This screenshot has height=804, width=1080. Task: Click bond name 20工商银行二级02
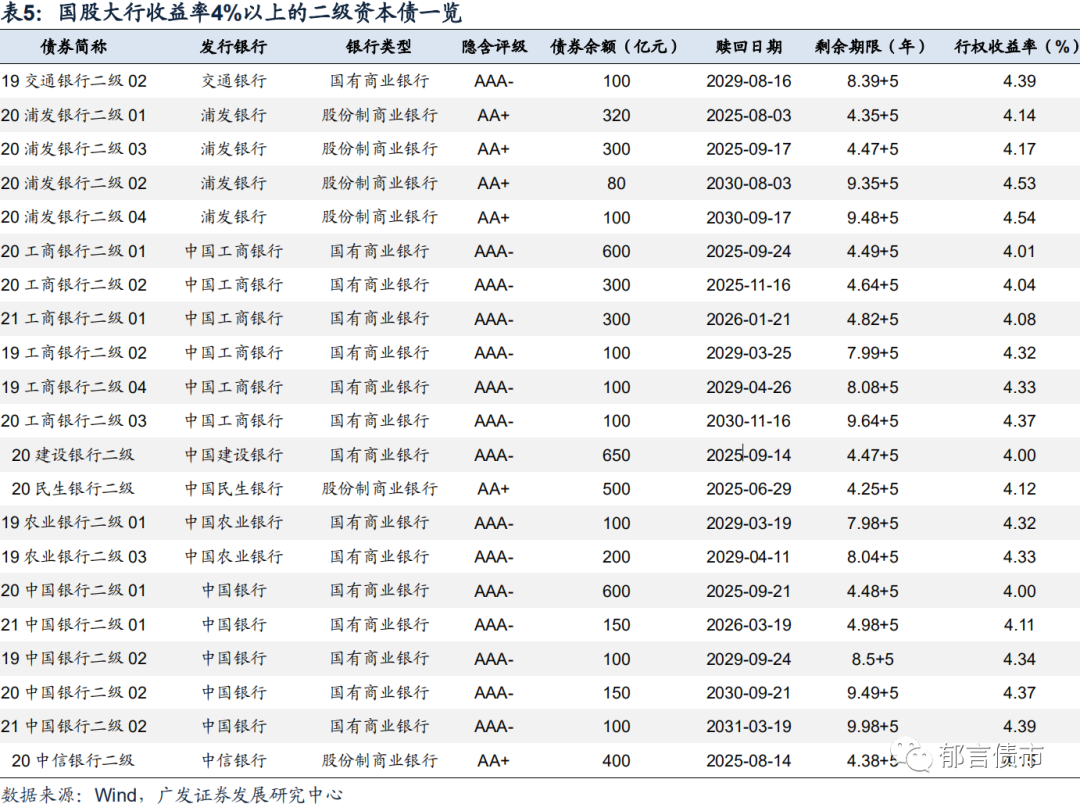74,285
